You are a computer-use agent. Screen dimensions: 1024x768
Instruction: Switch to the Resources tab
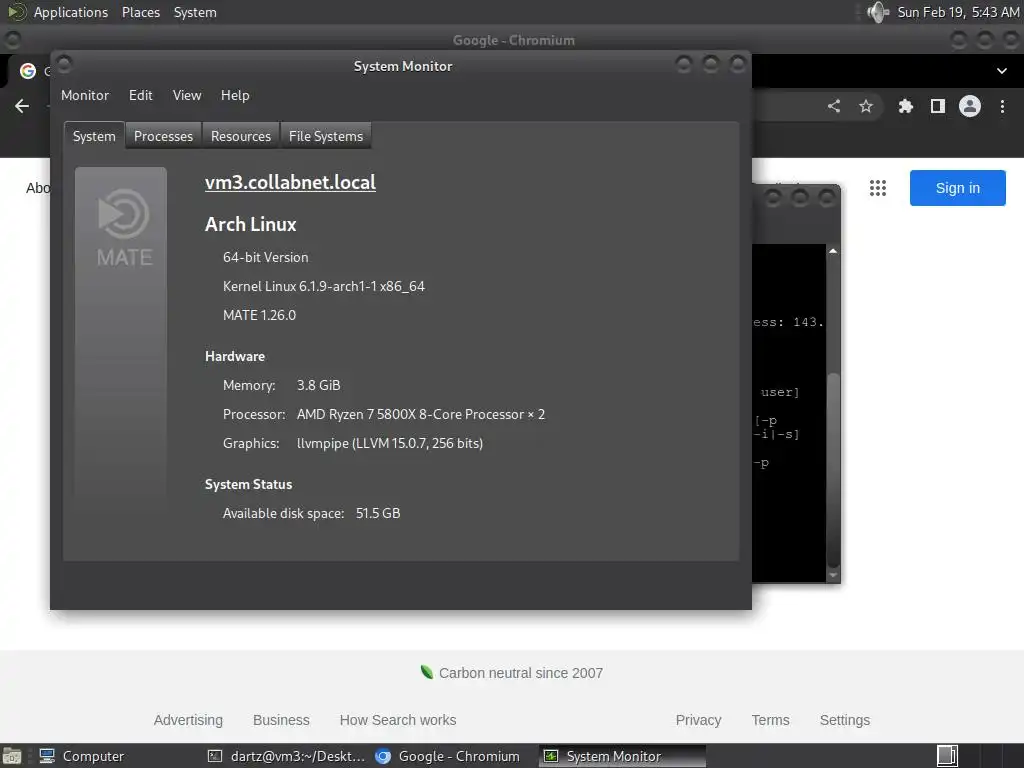click(x=241, y=136)
